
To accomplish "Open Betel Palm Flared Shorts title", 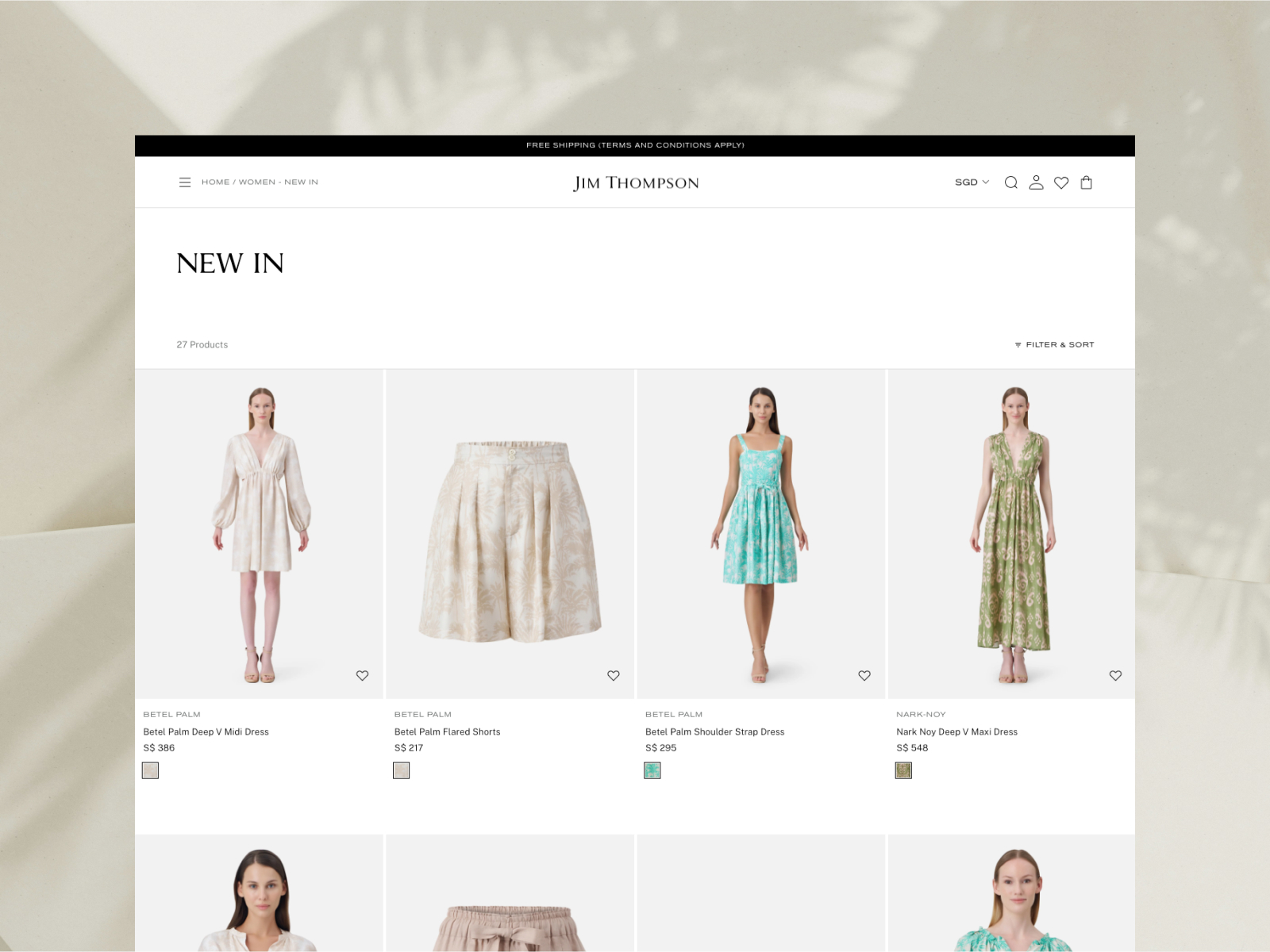I will tap(447, 732).
